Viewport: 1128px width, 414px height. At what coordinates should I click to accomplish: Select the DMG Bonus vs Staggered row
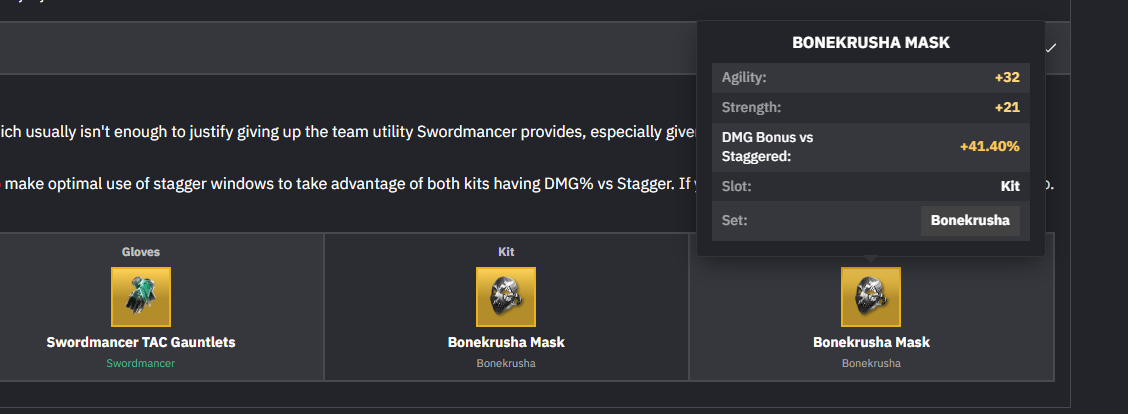click(x=870, y=146)
